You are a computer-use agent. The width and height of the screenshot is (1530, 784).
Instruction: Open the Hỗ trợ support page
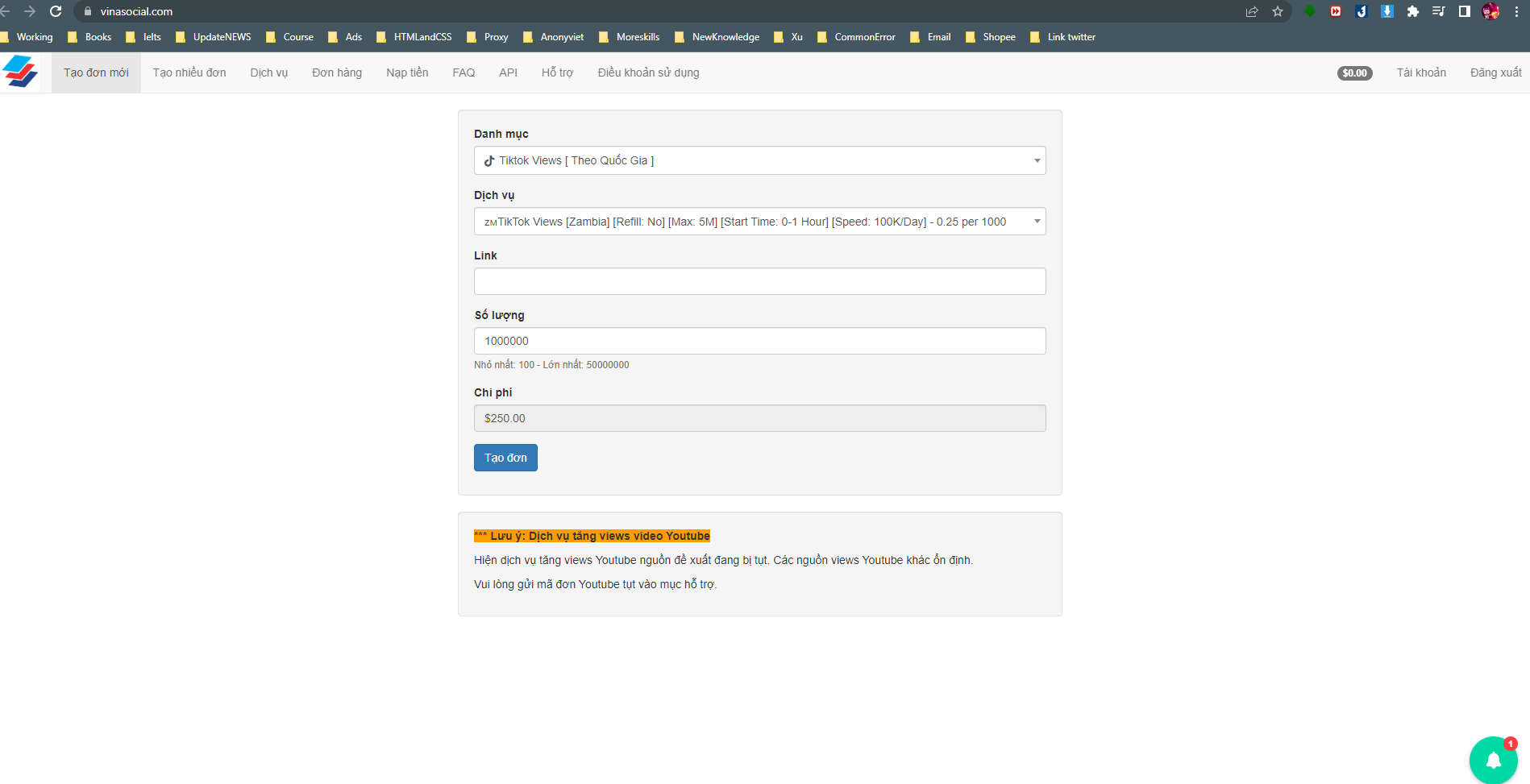557,73
